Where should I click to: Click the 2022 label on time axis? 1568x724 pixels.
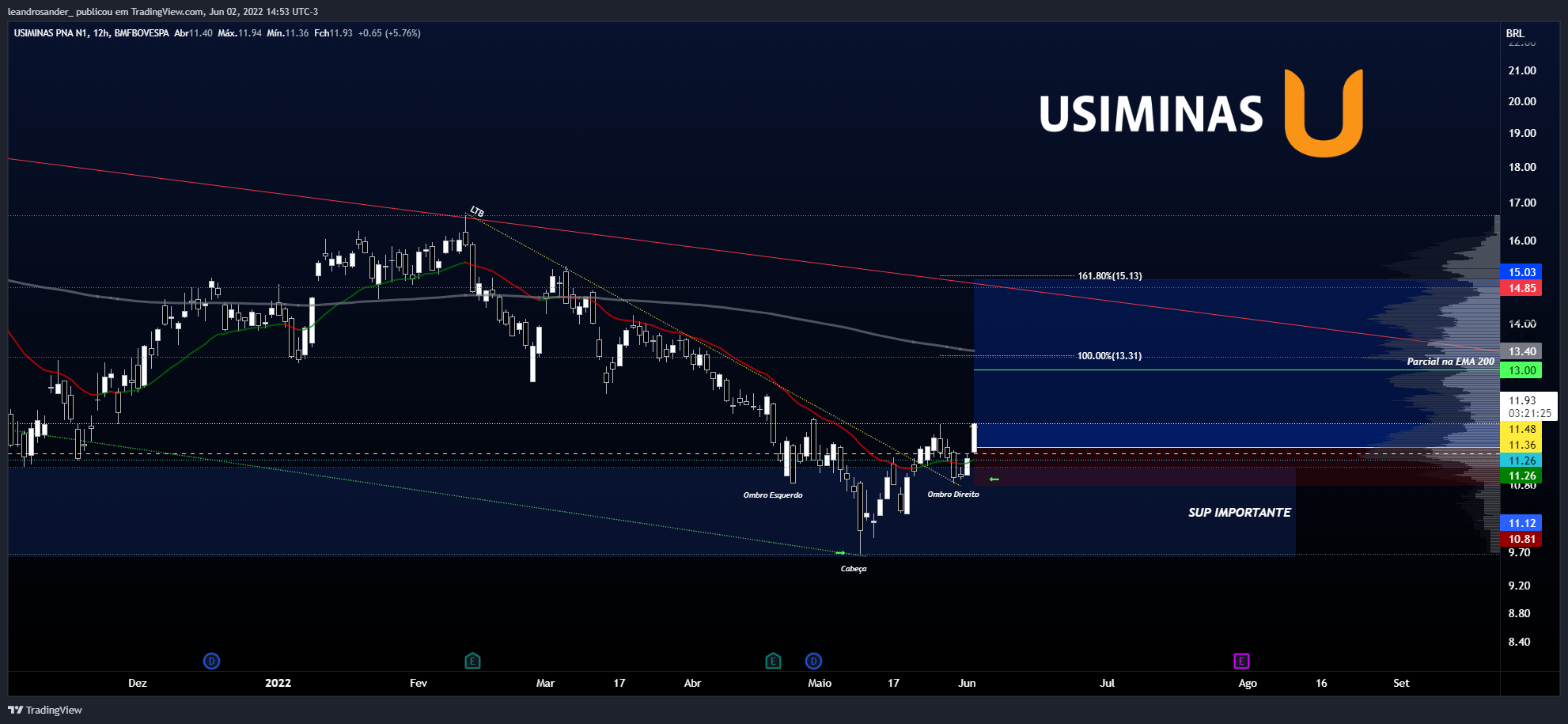(278, 683)
